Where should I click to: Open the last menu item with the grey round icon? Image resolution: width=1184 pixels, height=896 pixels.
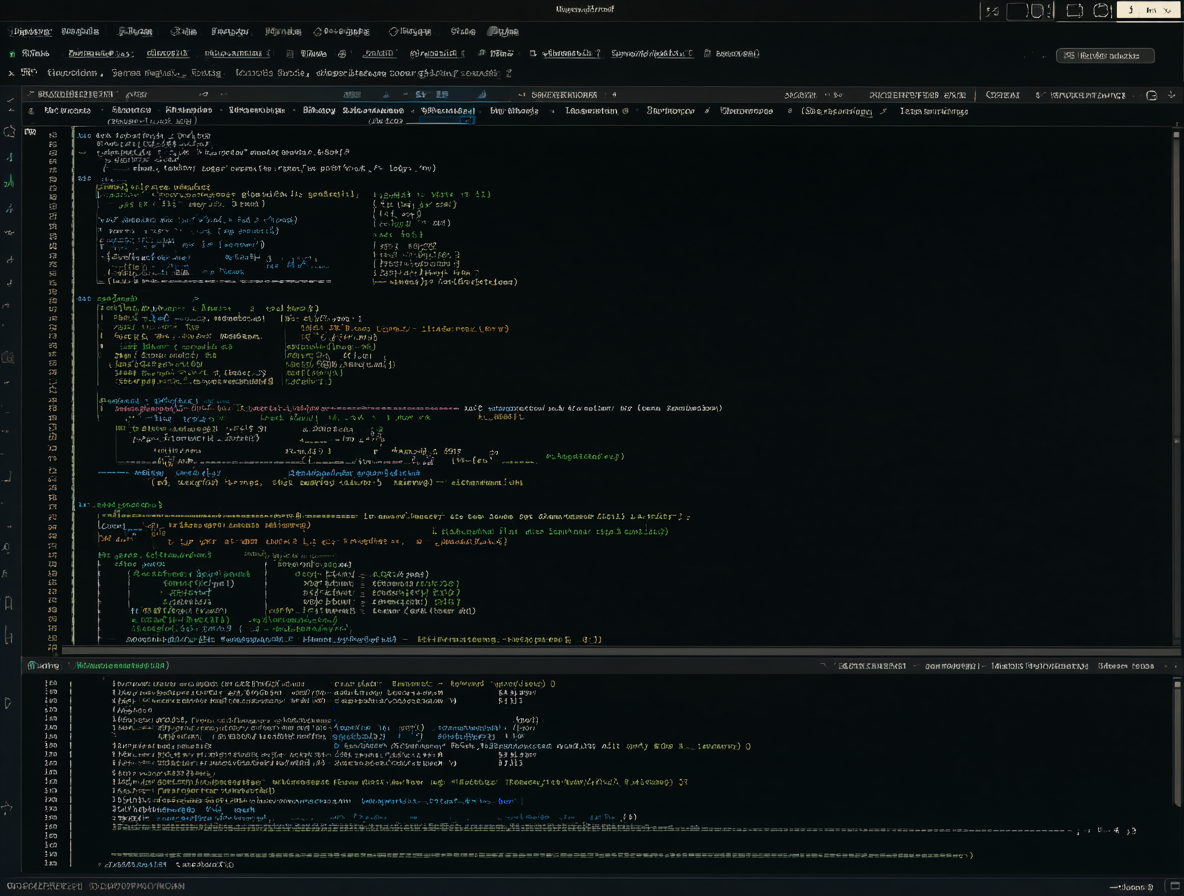(x=504, y=32)
